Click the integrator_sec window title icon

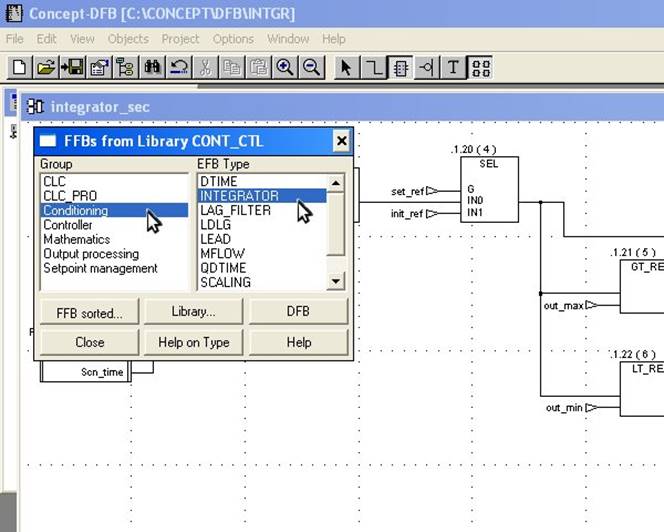35,106
